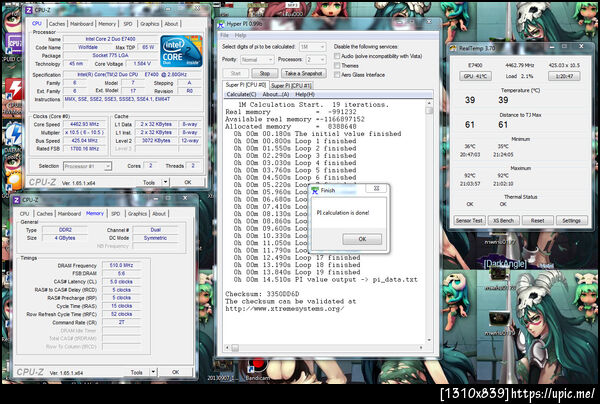
Task: Click the Hyper PI title bar icon
Action: tap(221, 24)
